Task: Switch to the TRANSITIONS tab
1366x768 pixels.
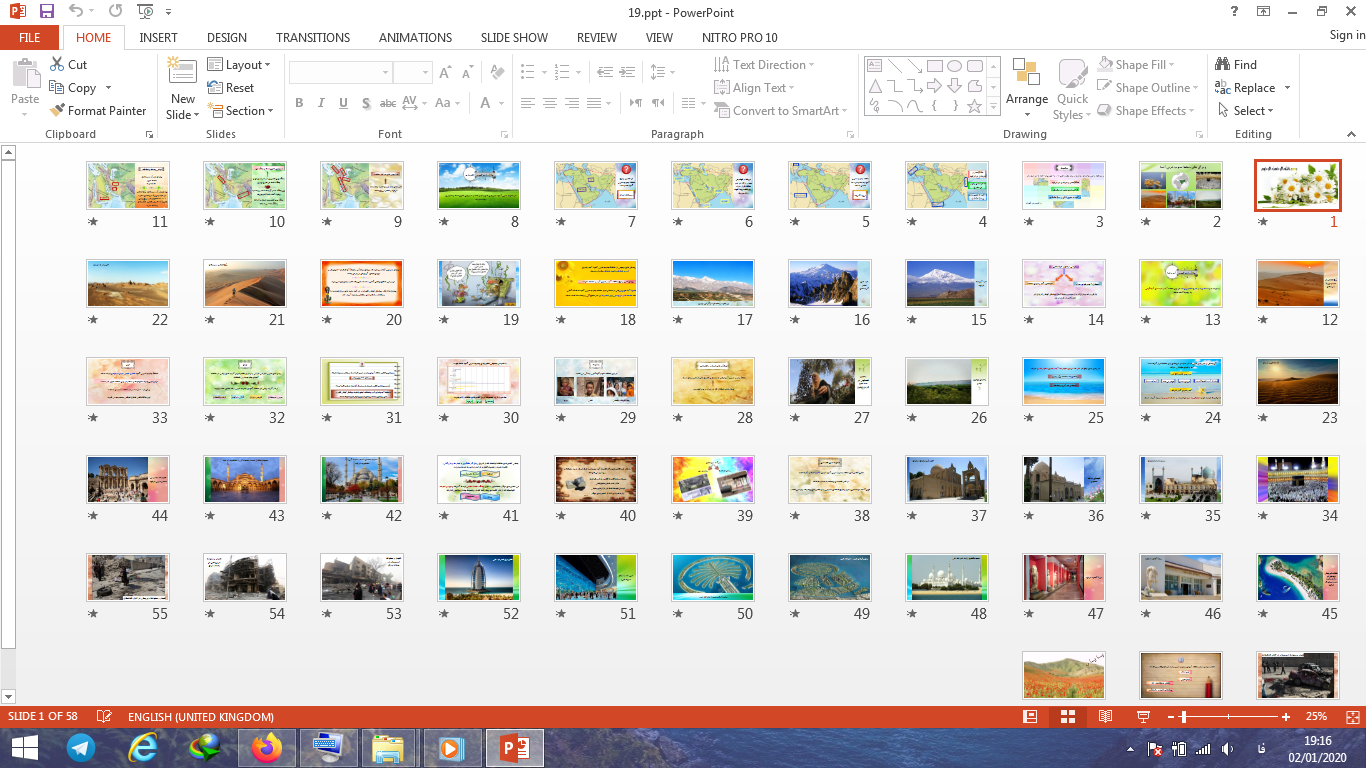Action: pyautogui.click(x=313, y=37)
